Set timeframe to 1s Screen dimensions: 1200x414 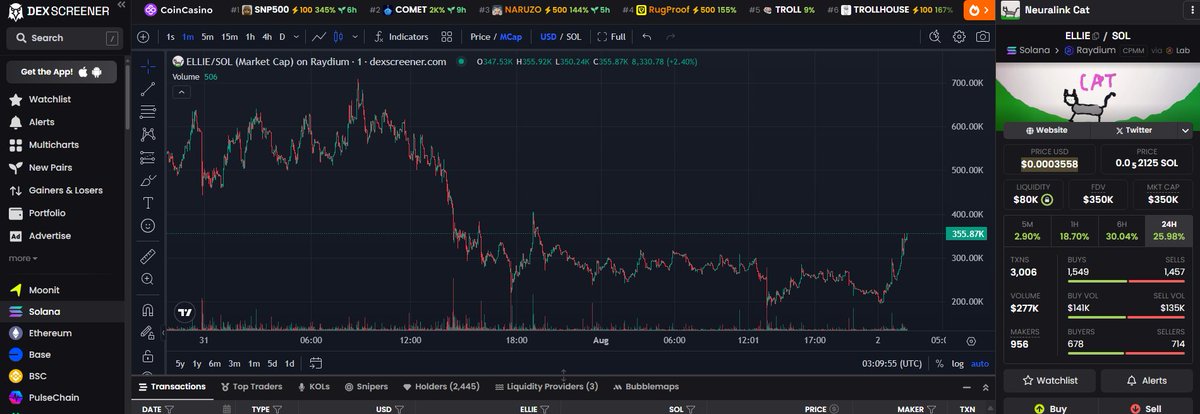tap(170, 37)
